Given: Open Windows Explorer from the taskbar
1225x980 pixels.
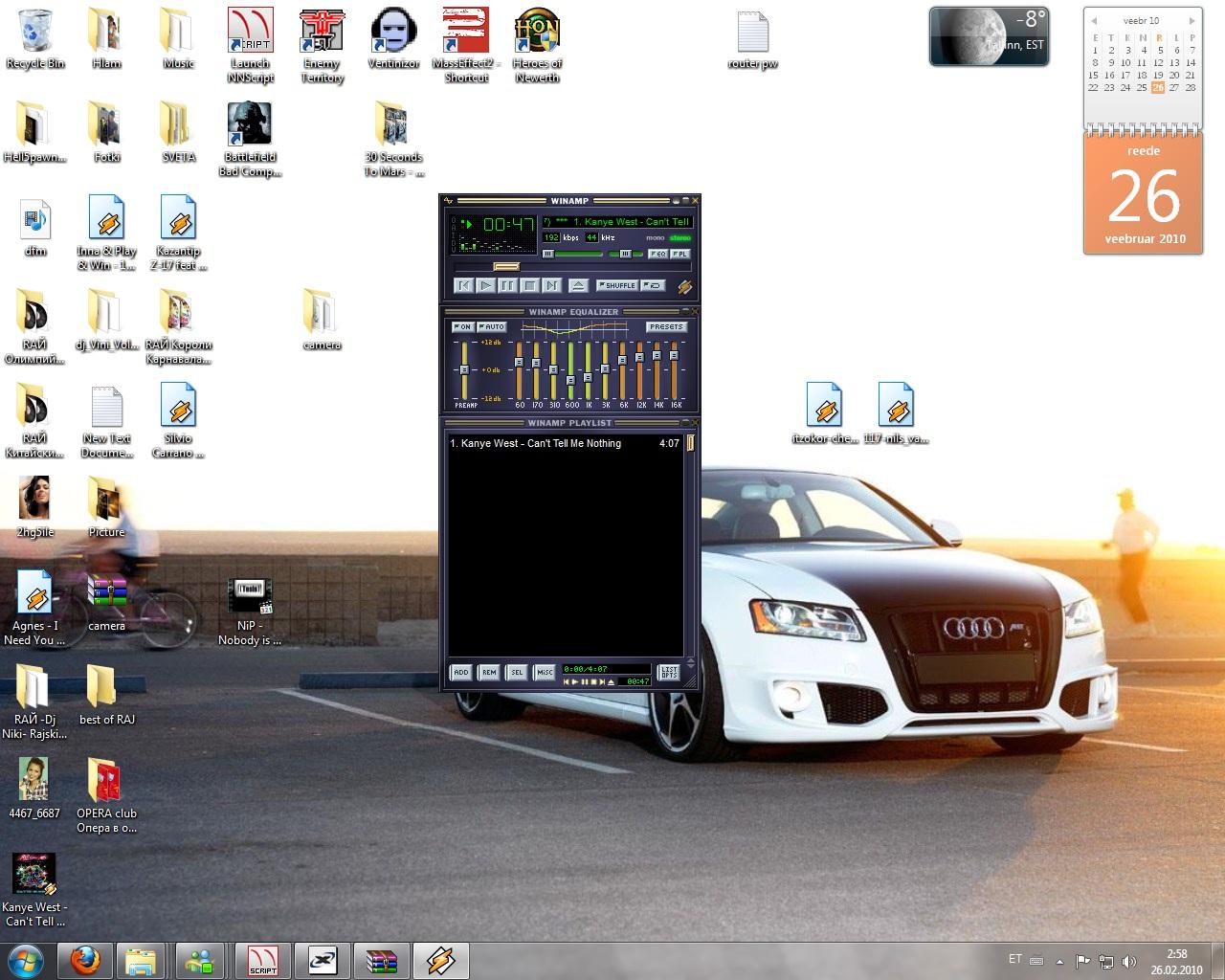Looking at the screenshot, I should tap(142, 960).
